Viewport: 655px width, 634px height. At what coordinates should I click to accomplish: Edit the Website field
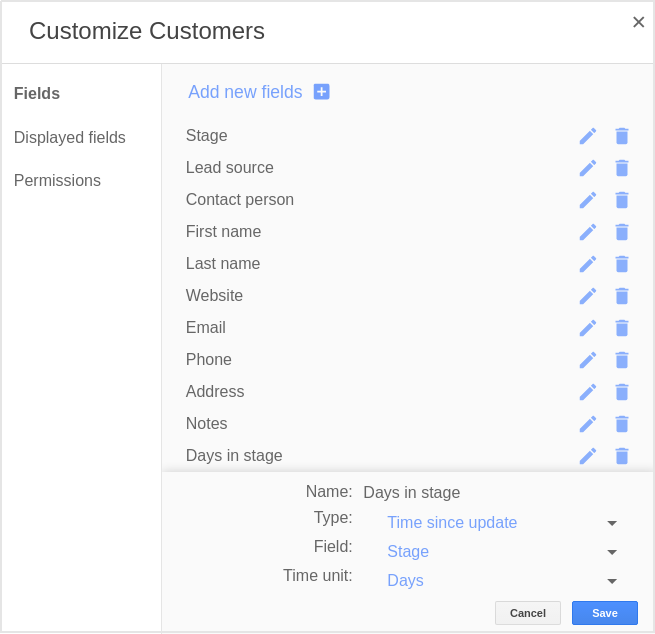[x=588, y=296]
